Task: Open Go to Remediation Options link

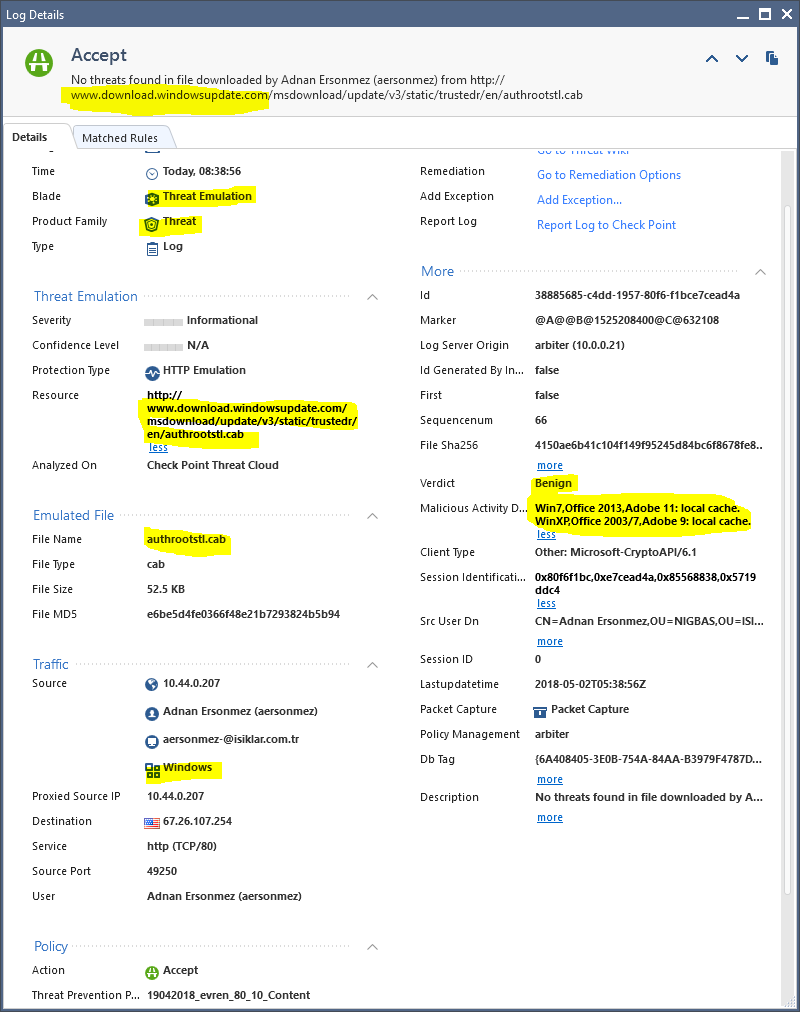Action: click(x=608, y=175)
